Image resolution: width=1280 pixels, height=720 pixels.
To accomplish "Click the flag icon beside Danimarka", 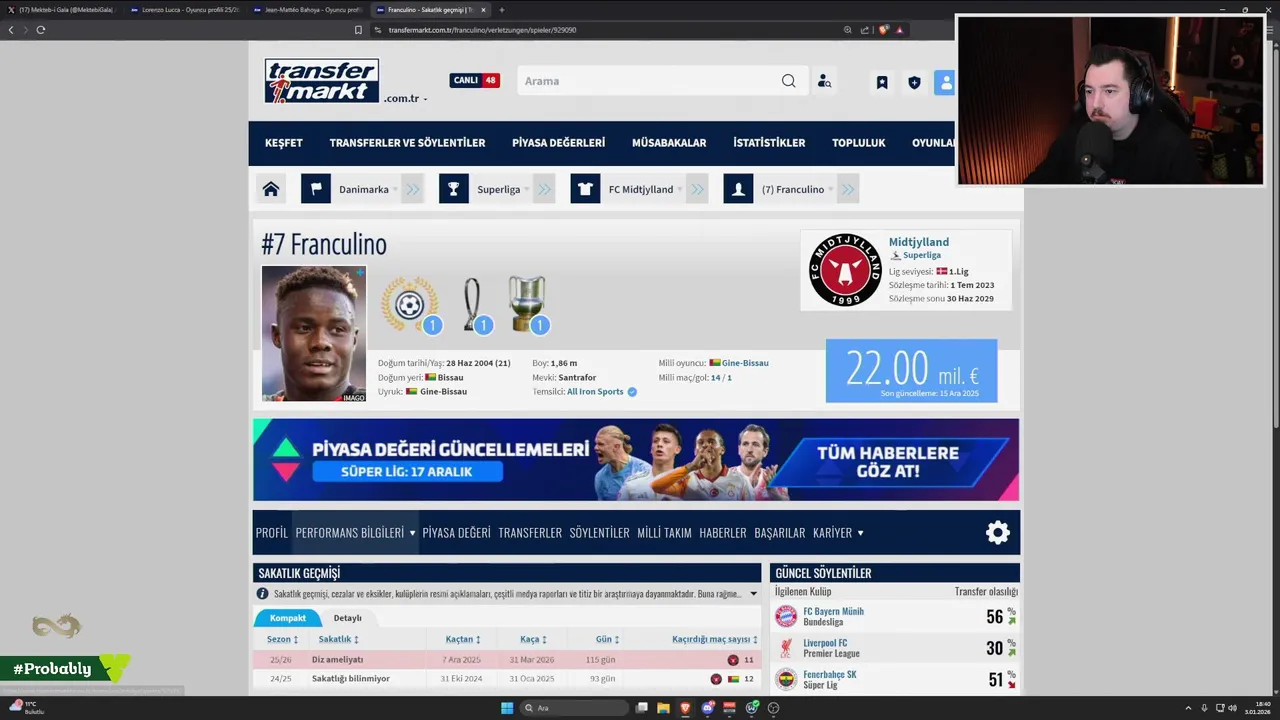I will 316,189.
